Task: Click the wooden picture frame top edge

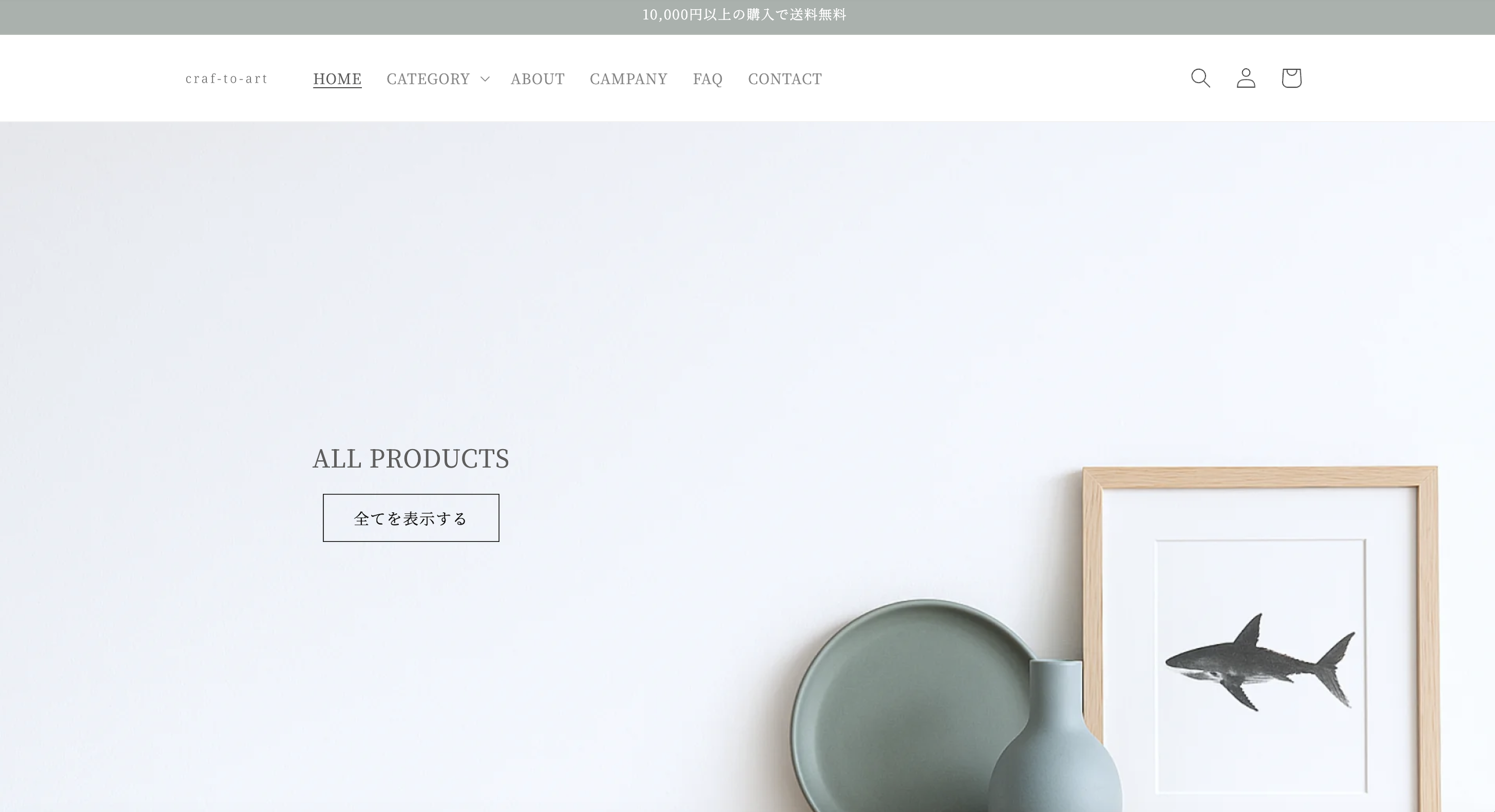Action: [1260, 477]
